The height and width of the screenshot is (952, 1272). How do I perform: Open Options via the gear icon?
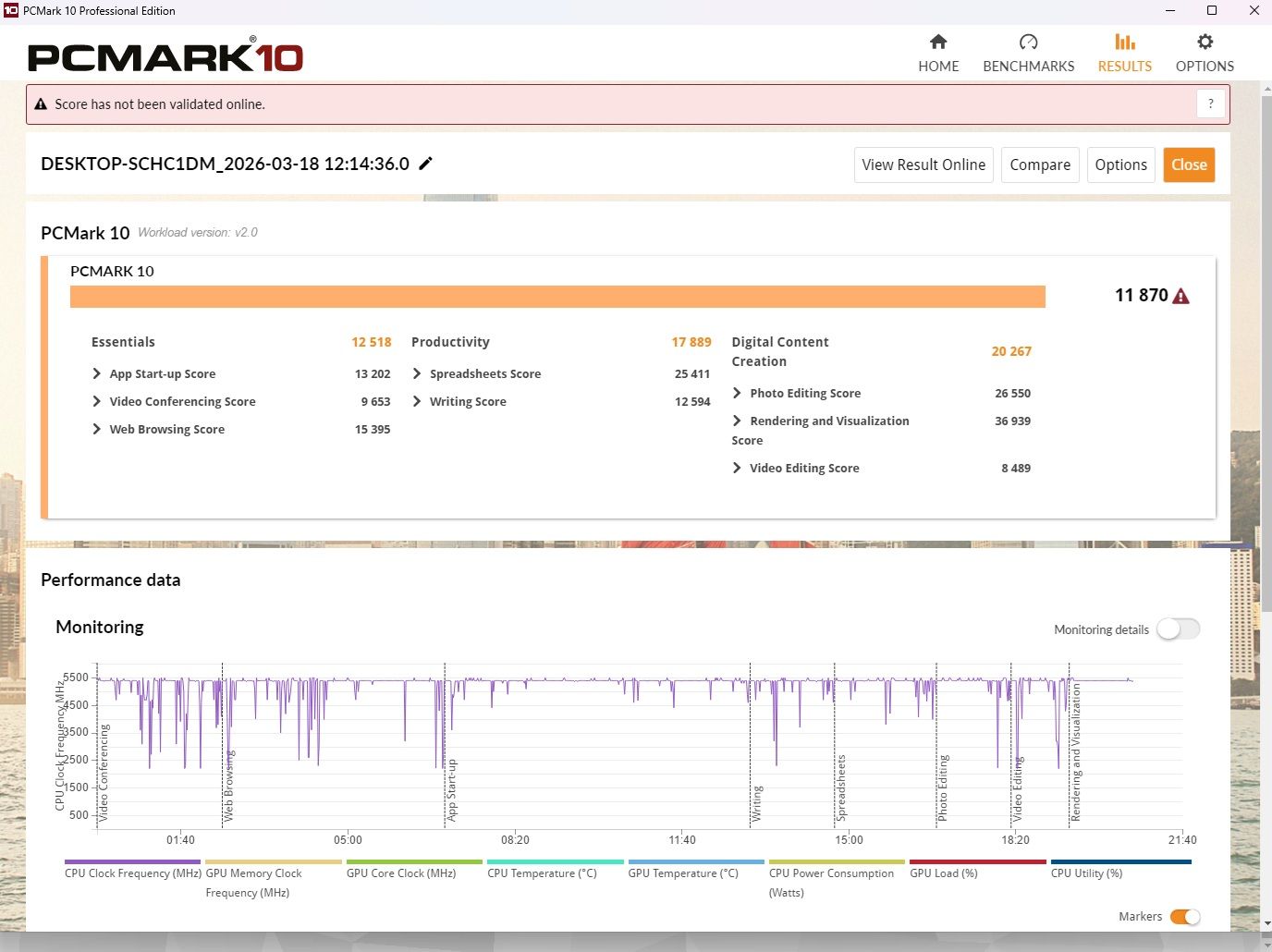point(1205,42)
